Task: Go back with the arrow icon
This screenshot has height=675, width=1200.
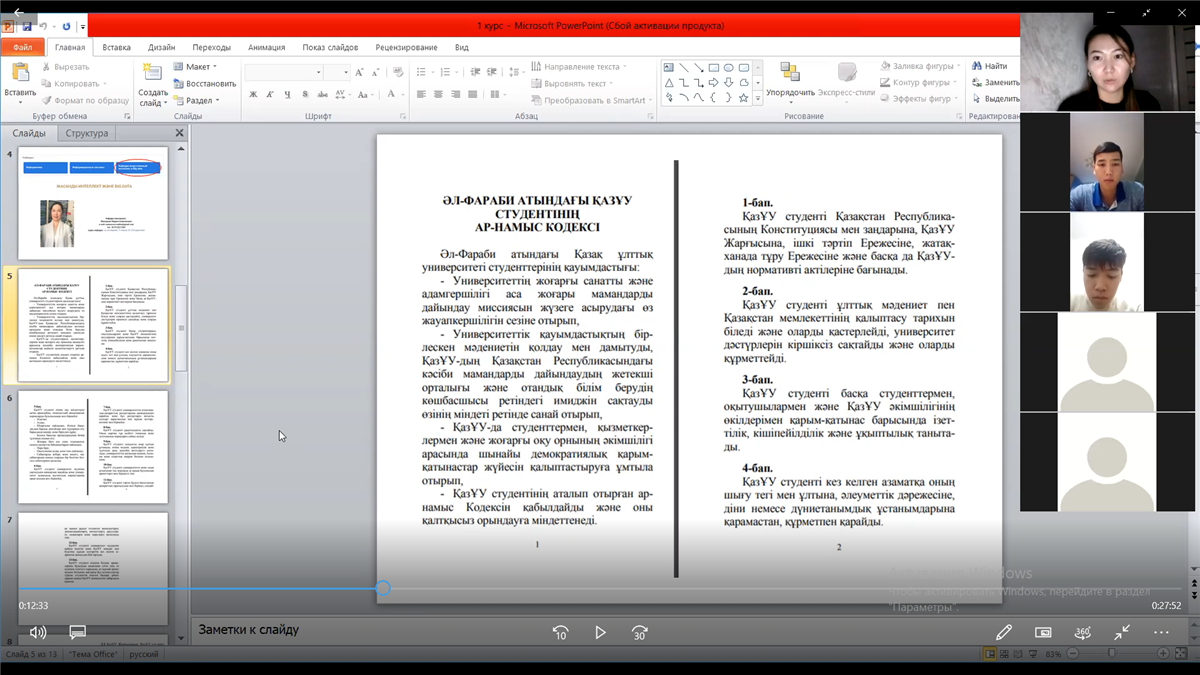Action: click(x=17, y=12)
